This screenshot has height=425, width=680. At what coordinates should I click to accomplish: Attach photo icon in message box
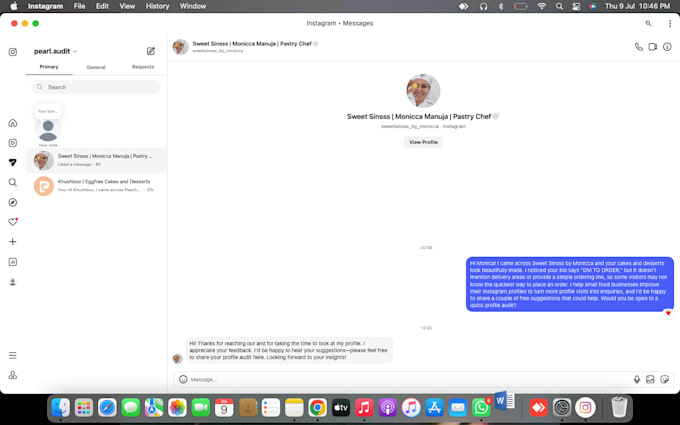click(x=650, y=379)
